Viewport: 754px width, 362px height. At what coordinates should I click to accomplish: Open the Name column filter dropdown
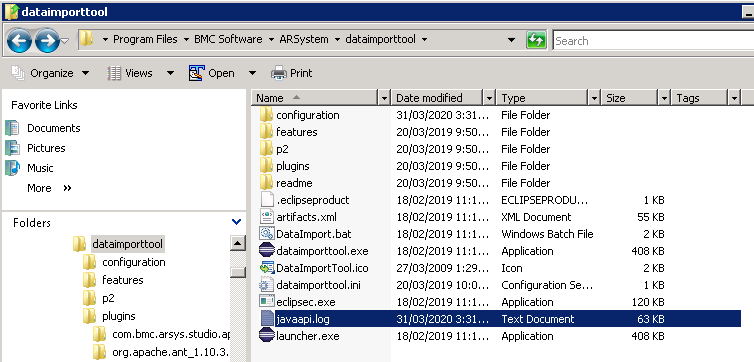pos(384,98)
